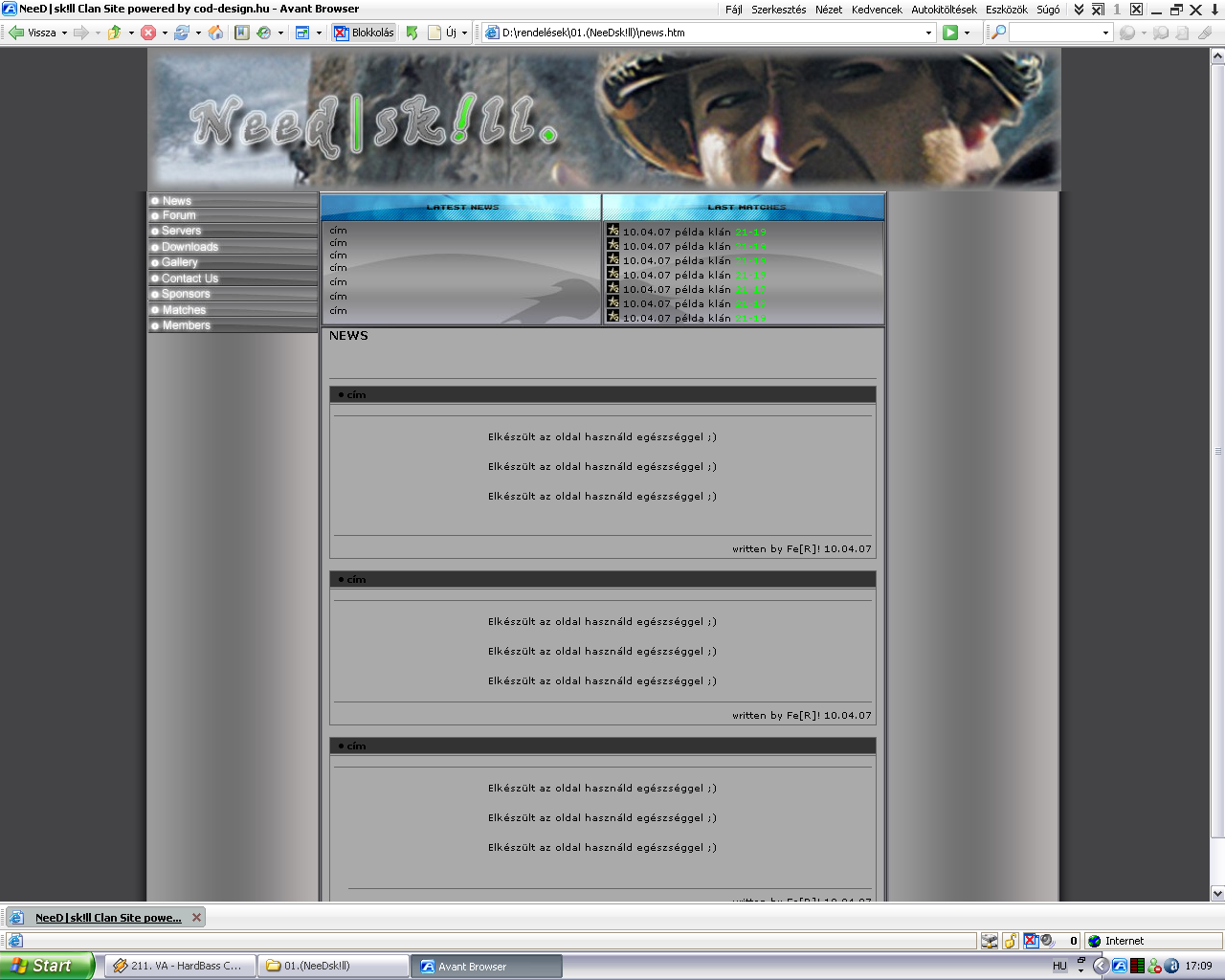Open the Favorites bookmarks panel icon
Image resolution: width=1225 pixels, height=980 pixels.
242,33
